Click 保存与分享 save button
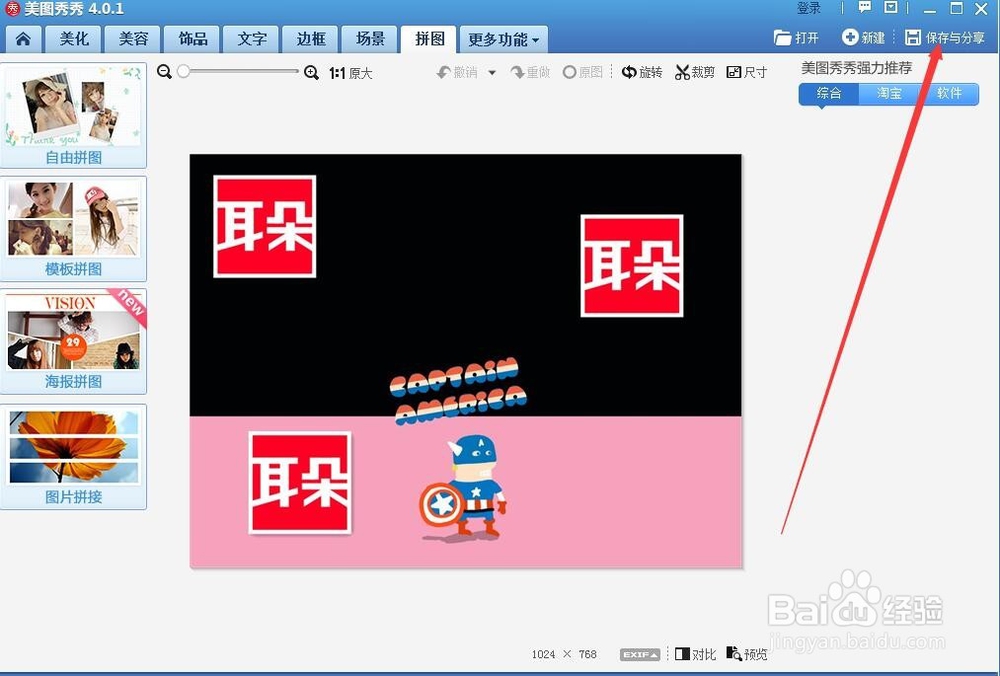Screen dimensions: 1000x676 click(x=945, y=38)
